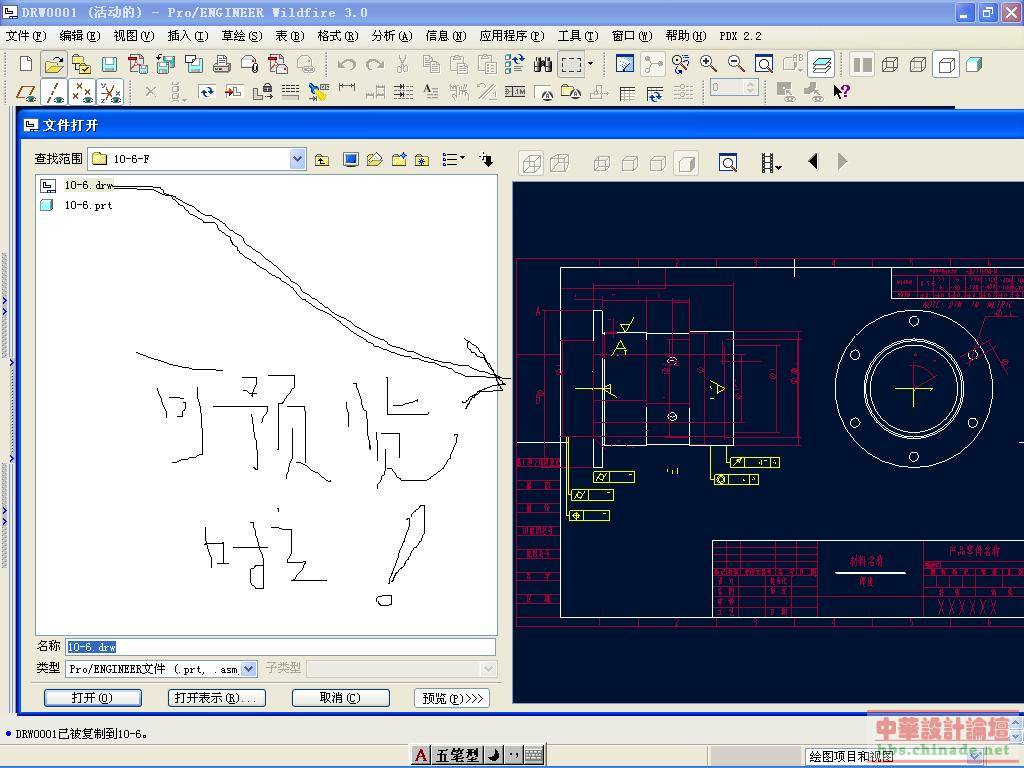Click the 打开(O) button
The image size is (1024, 768).
tap(92, 698)
